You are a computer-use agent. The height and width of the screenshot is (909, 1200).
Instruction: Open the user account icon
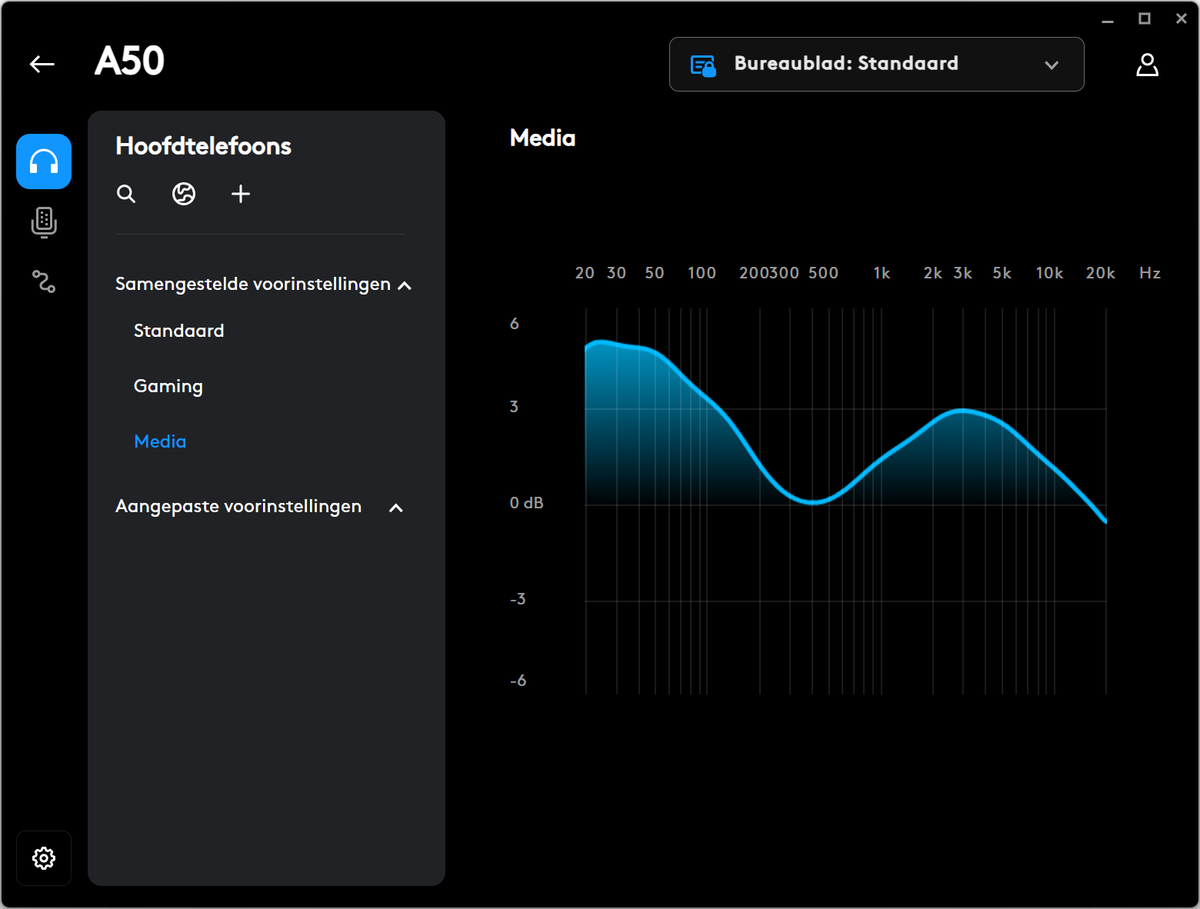1147,65
